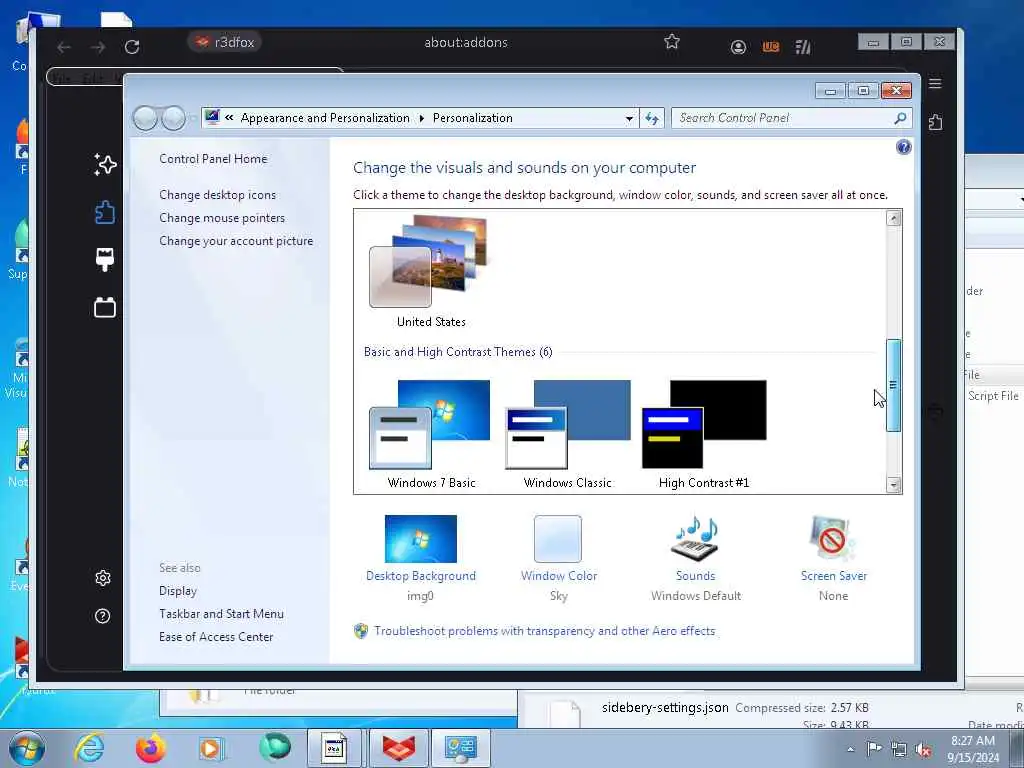This screenshot has width=1024, height=768.
Task: Click the extension icon right of uBlock
Action: (x=803, y=47)
